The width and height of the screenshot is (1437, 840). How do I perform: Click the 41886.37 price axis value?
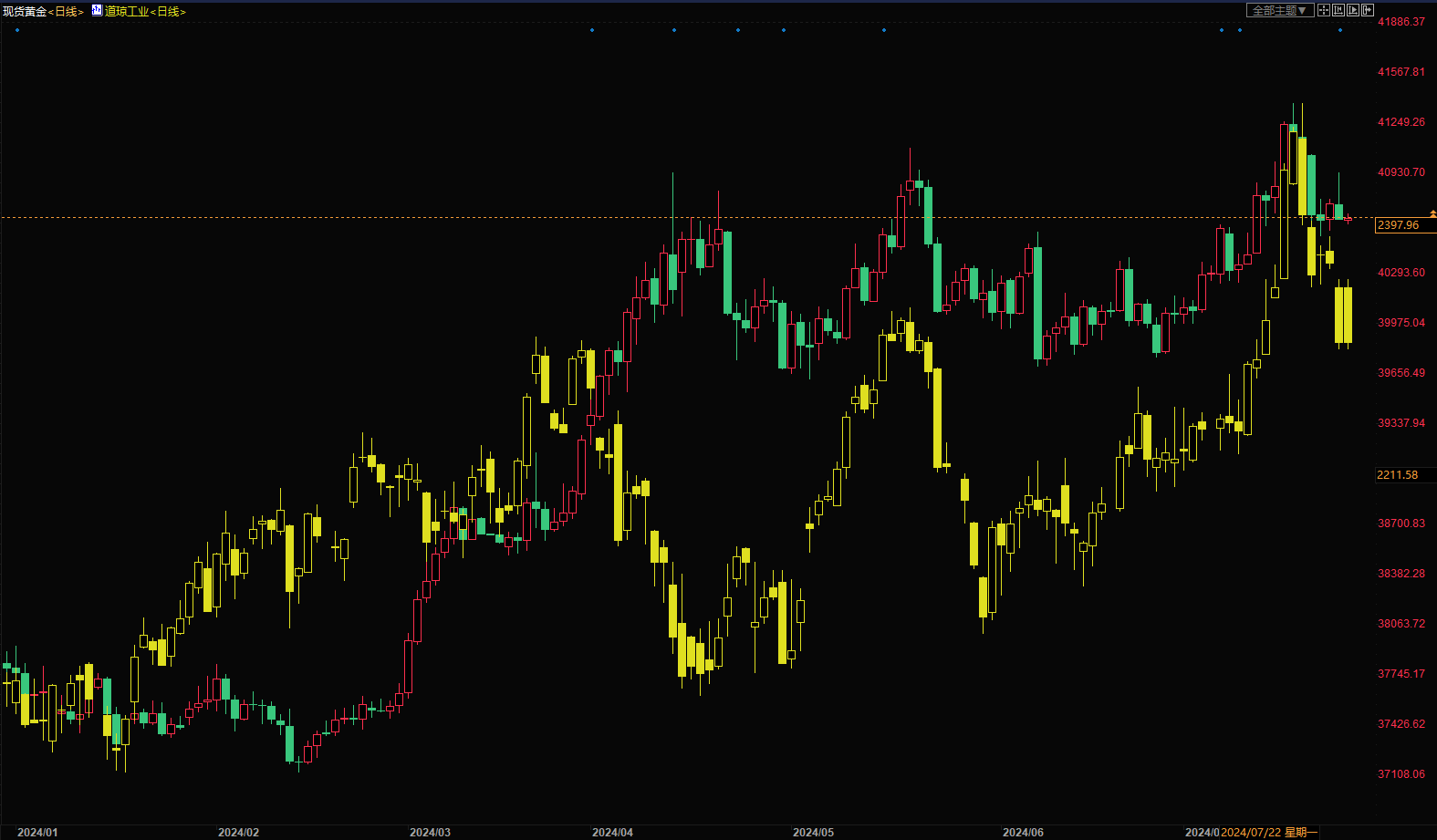[1401, 22]
